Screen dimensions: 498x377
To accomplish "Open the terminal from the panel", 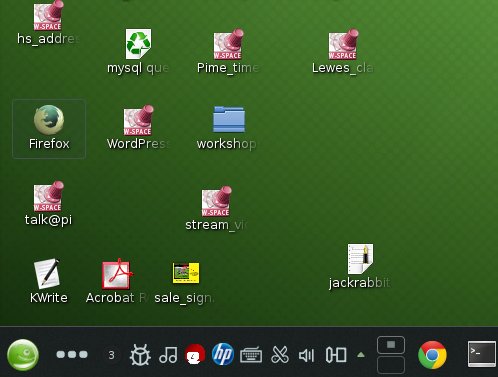I will point(482,354).
